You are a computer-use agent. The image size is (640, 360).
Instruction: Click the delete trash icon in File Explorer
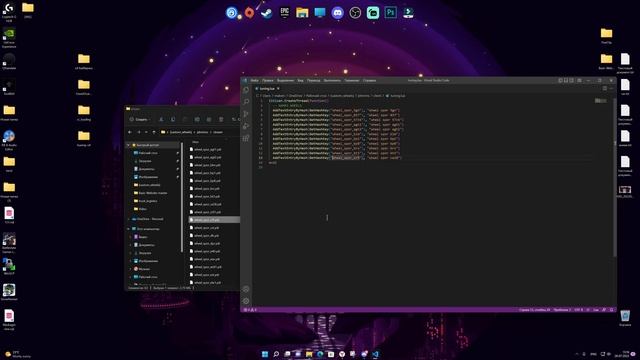coord(221,120)
